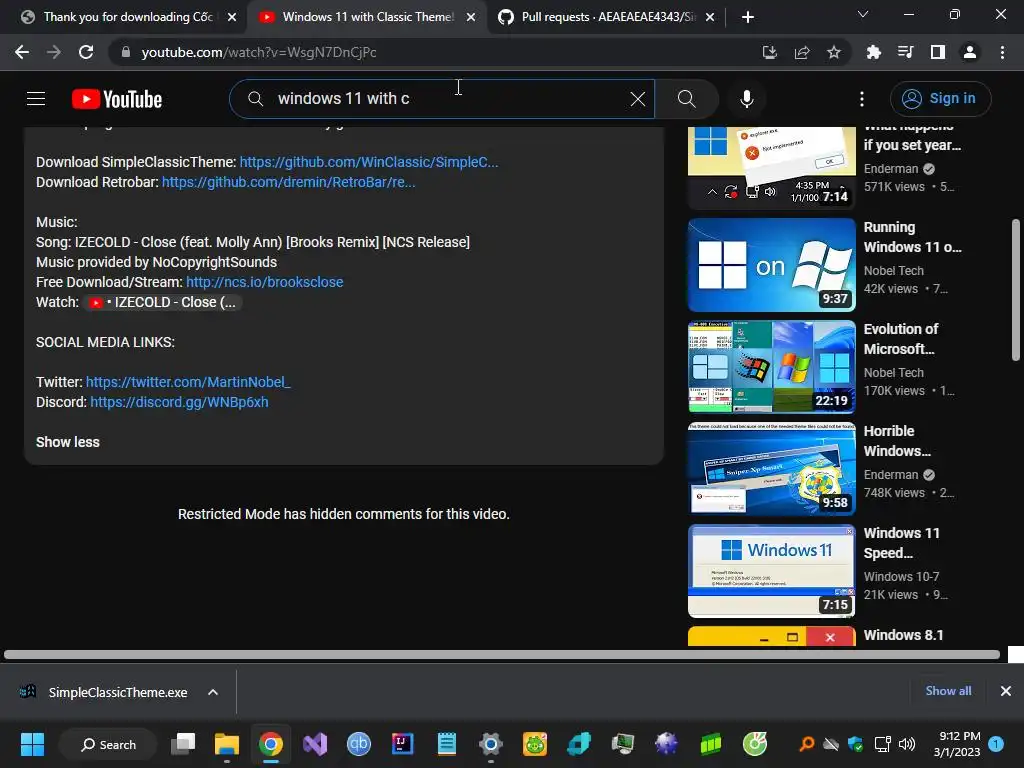Open the IZECOLD - Close video chip
Image resolution: width=1024 pixels, height=768 pixels.
163,302
